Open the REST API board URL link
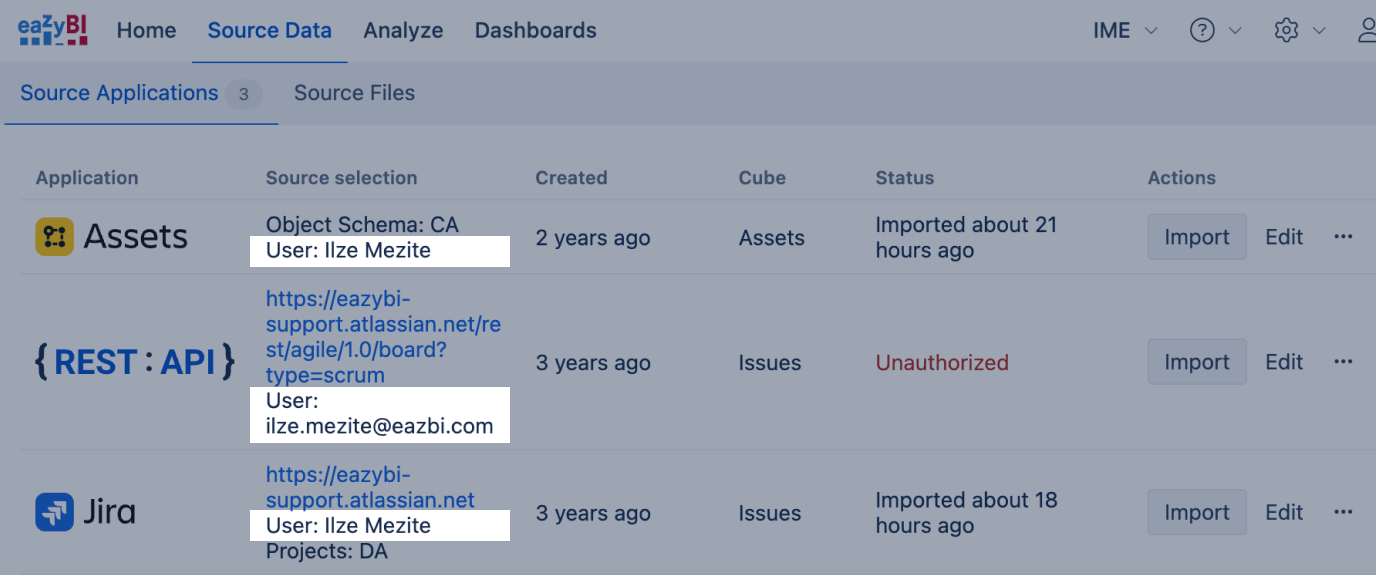Image resolution: width=1376 pixels, height=575 pixels. tap(368, 337)
